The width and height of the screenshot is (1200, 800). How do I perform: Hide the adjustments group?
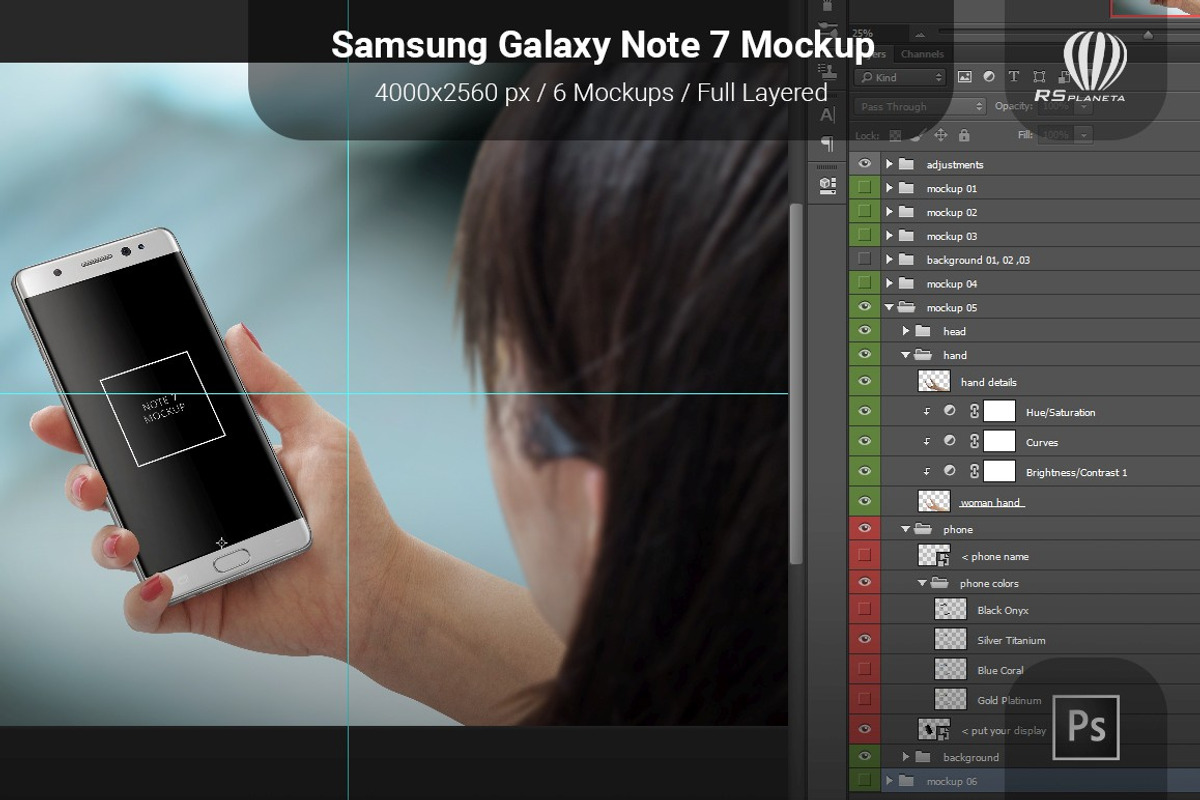click(864, 164)
